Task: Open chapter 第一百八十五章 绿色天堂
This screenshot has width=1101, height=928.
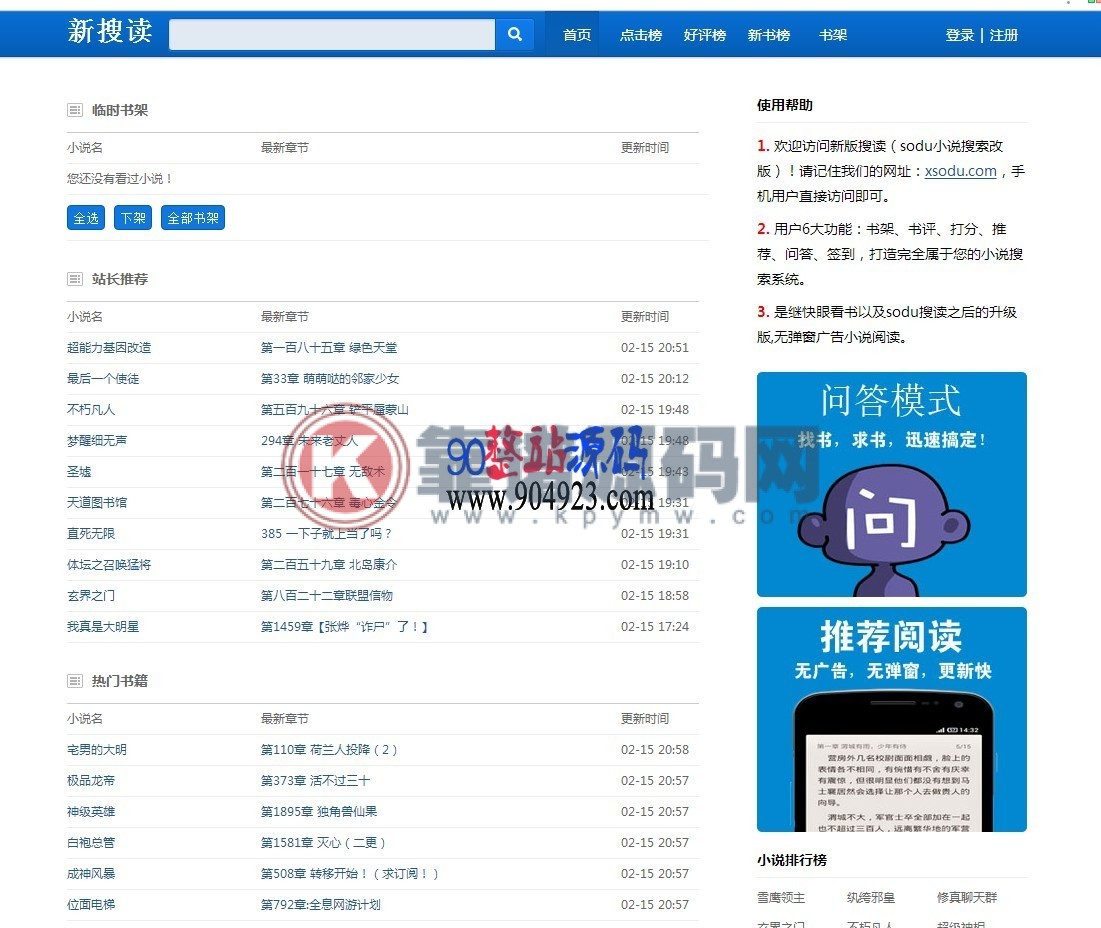Action: click(329, 347)
